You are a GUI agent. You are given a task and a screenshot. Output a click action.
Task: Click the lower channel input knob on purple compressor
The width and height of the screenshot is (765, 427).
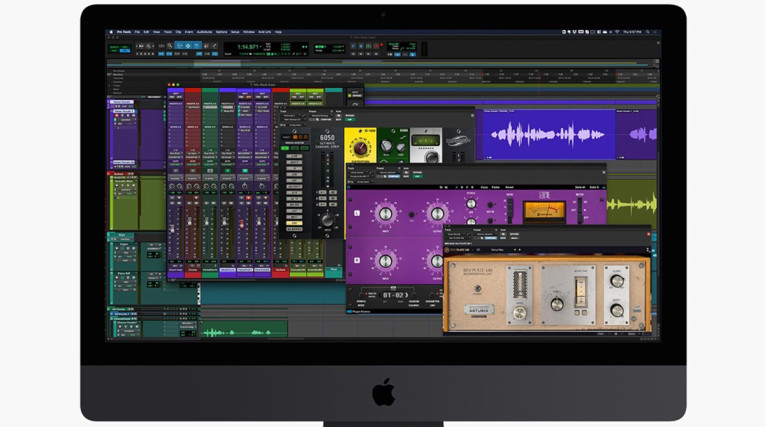click(385, 261)
